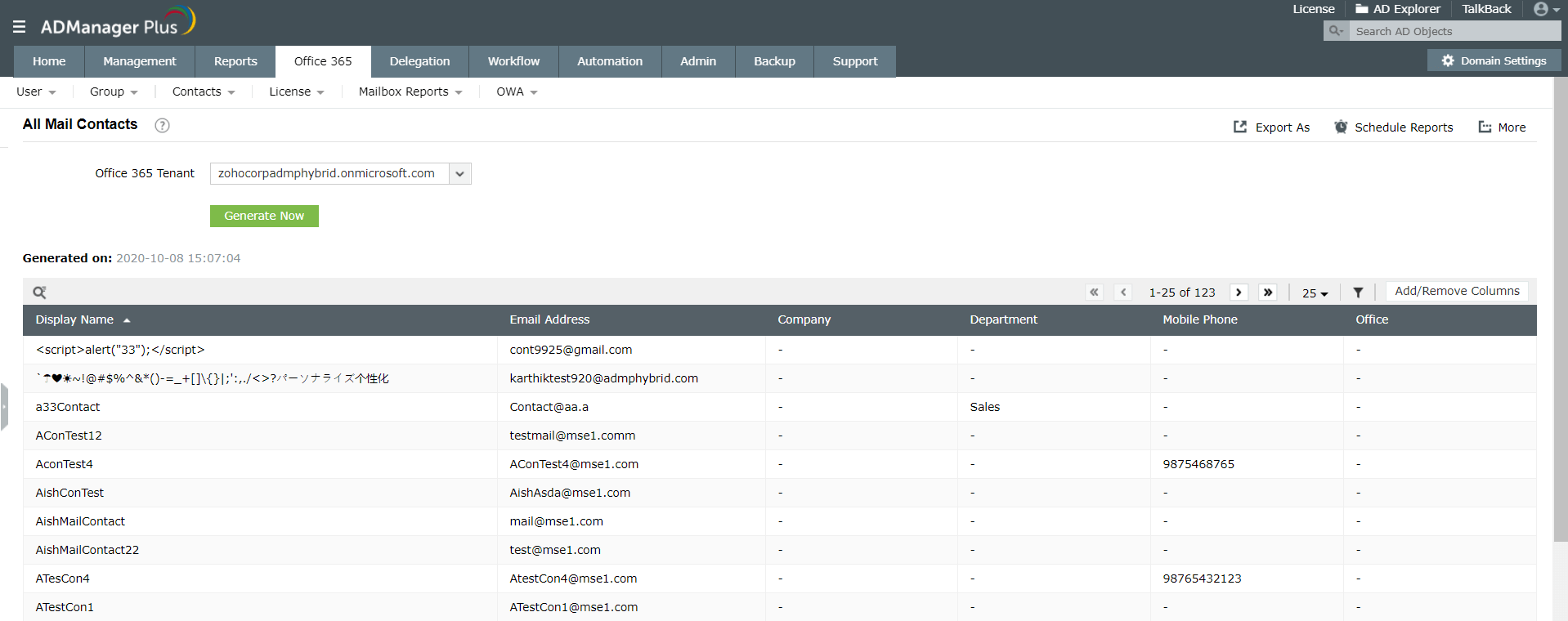This screenshot has height=621, width=1568.
Task: Expand the Mailbox Reports submenu
Action: coord(410,92)
